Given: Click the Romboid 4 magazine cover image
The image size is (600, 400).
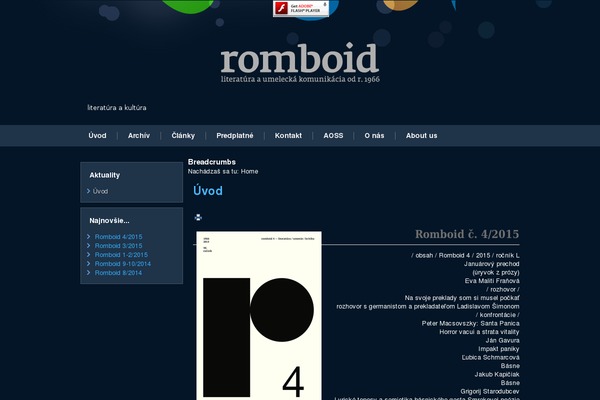Looking at the screenshot, I should (x=259, y=315).
